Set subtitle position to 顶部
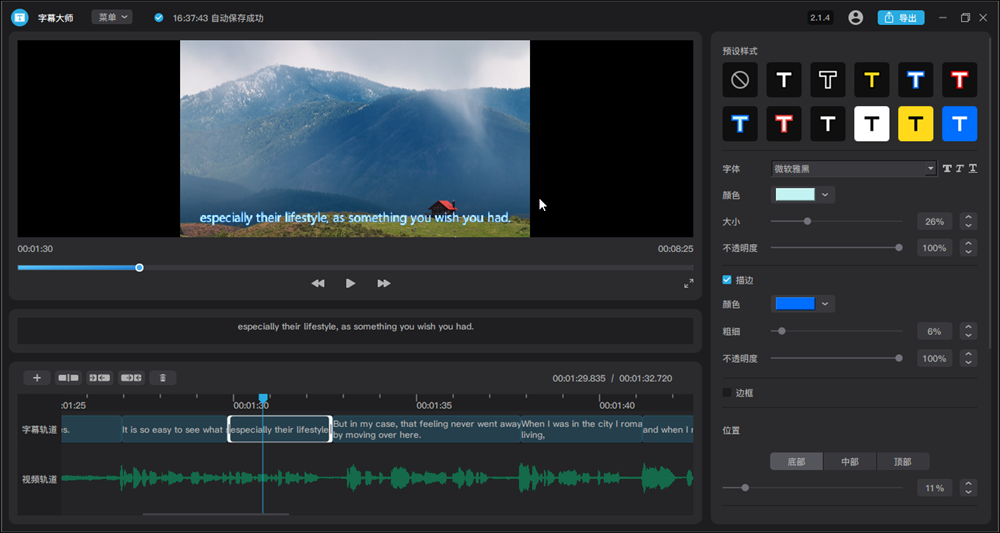The image size is (1000, 533). tap(902, 462)
